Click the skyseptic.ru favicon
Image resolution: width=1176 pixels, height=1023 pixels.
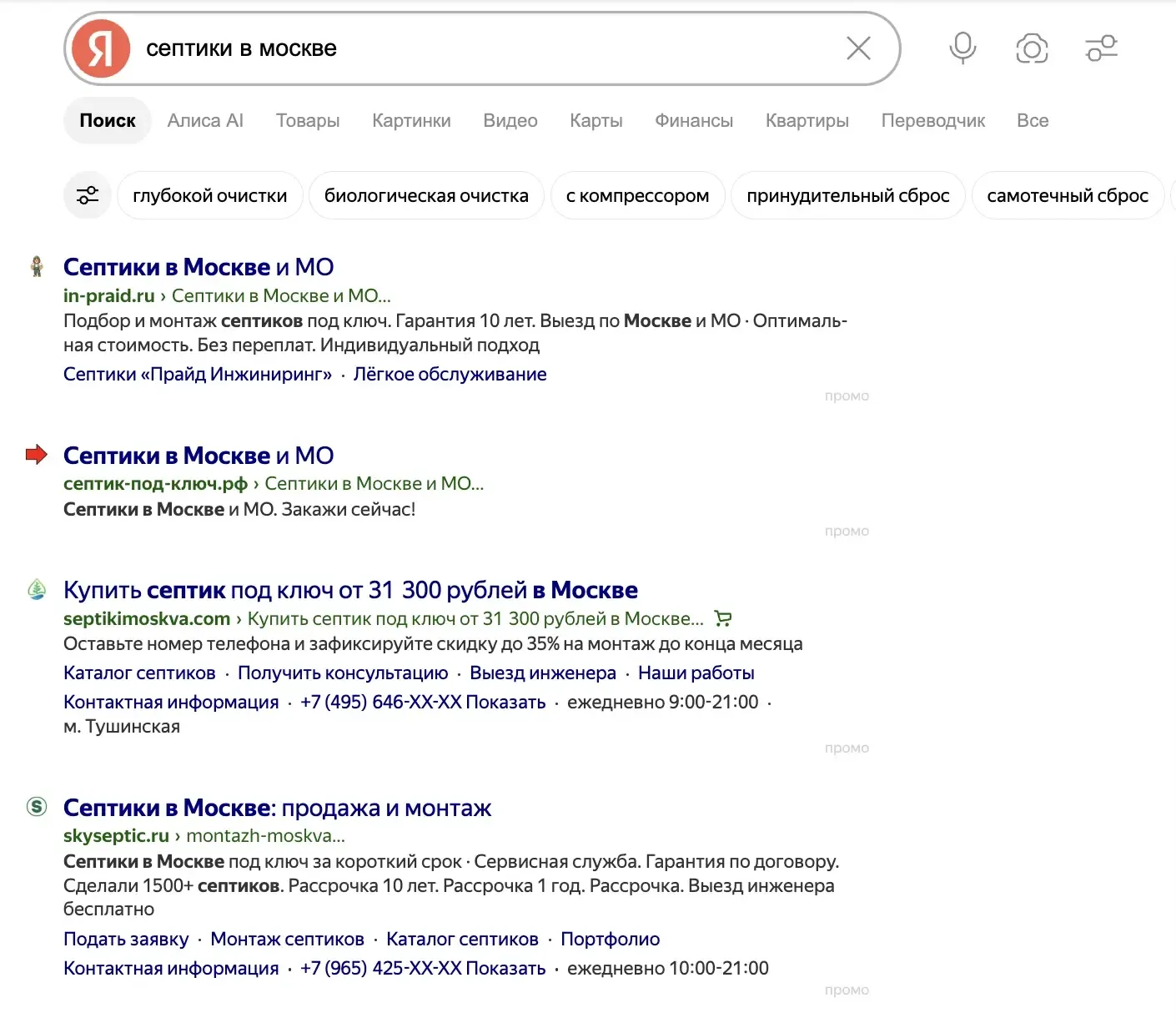(37, 807)
